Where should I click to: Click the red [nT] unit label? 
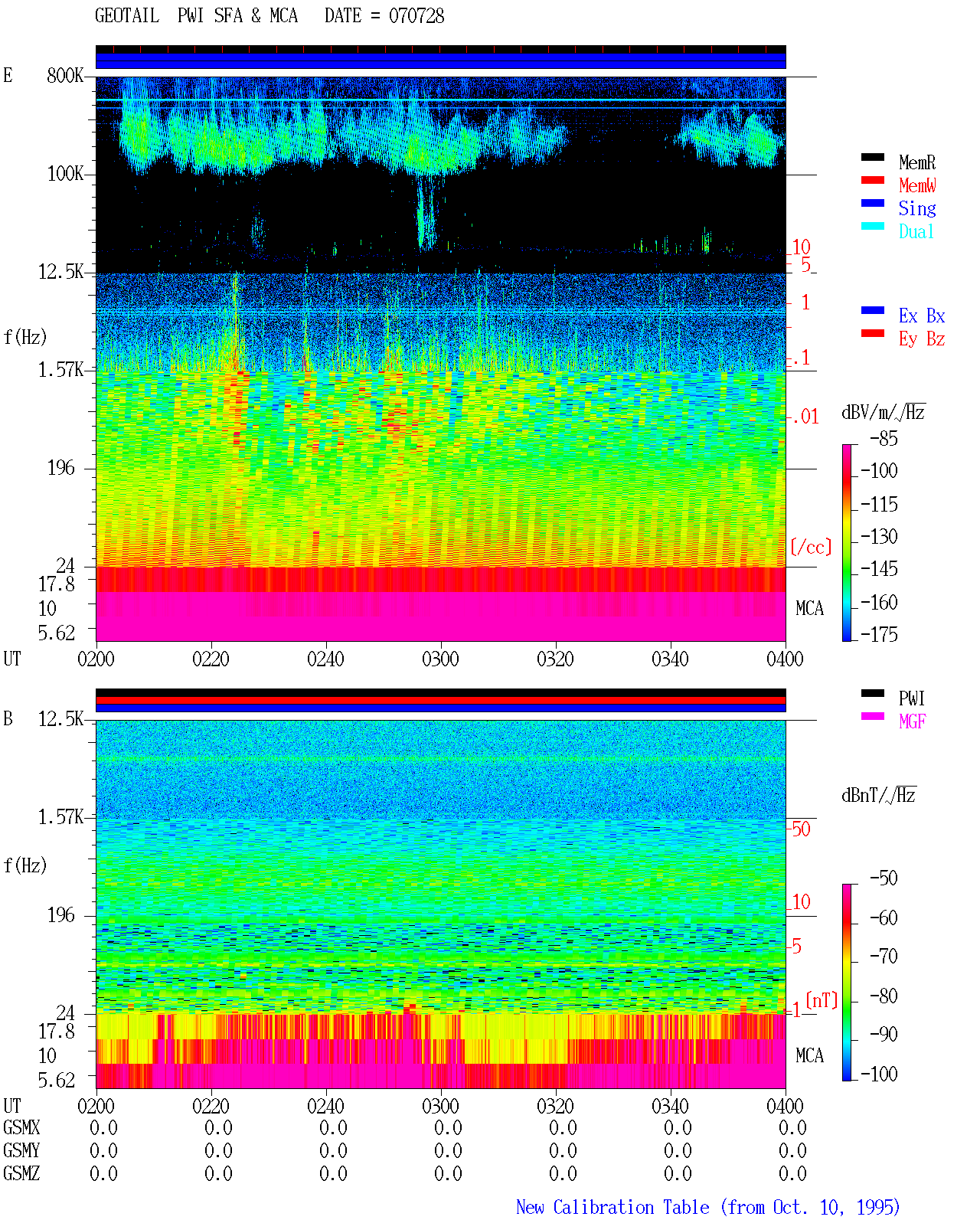pos(822,1000)
